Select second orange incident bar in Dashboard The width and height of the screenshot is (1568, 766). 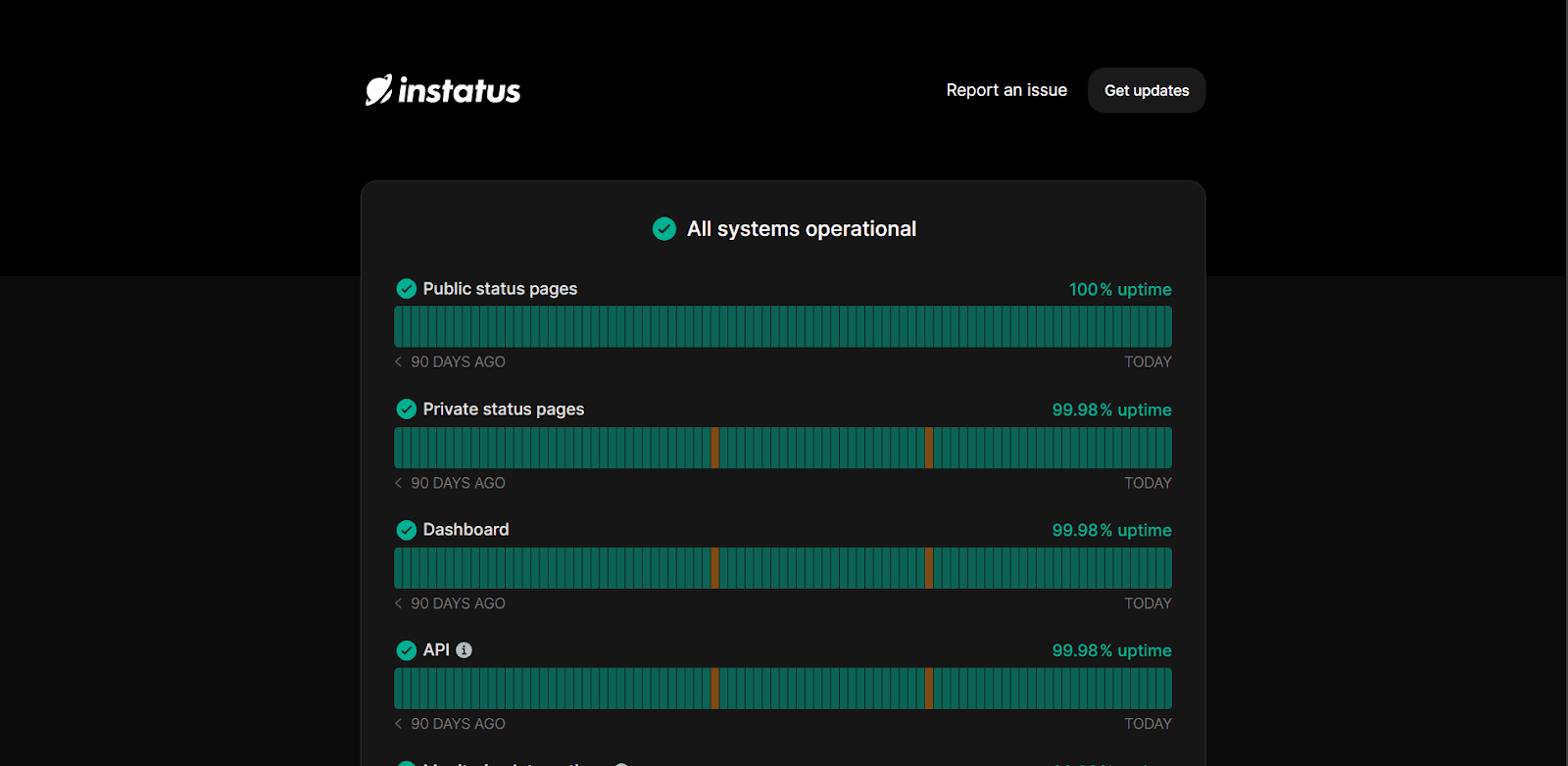(x=929, y=568)
